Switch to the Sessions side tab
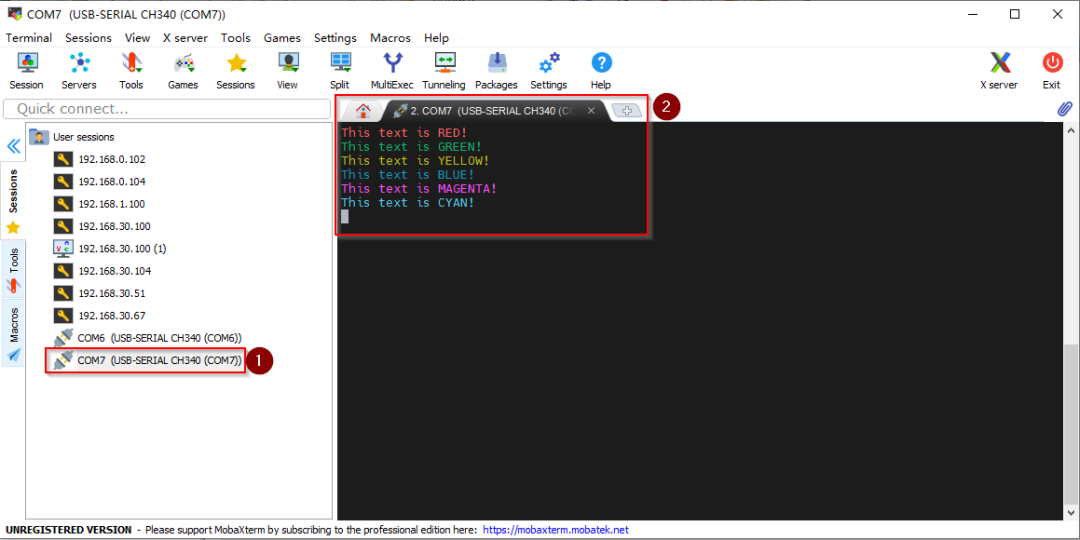This screenshot has width=1080, height=540. coord(13,200)
